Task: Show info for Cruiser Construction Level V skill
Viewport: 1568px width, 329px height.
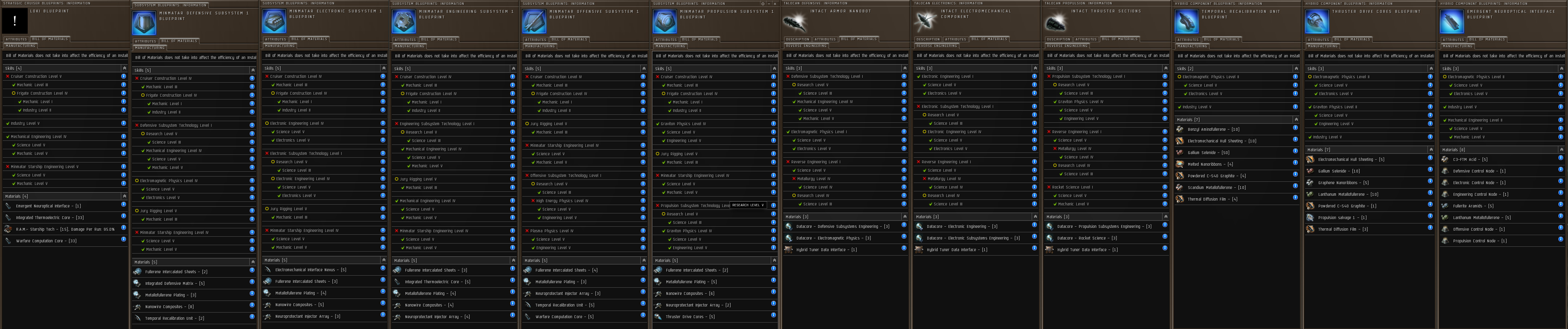Action: point(124,77)
